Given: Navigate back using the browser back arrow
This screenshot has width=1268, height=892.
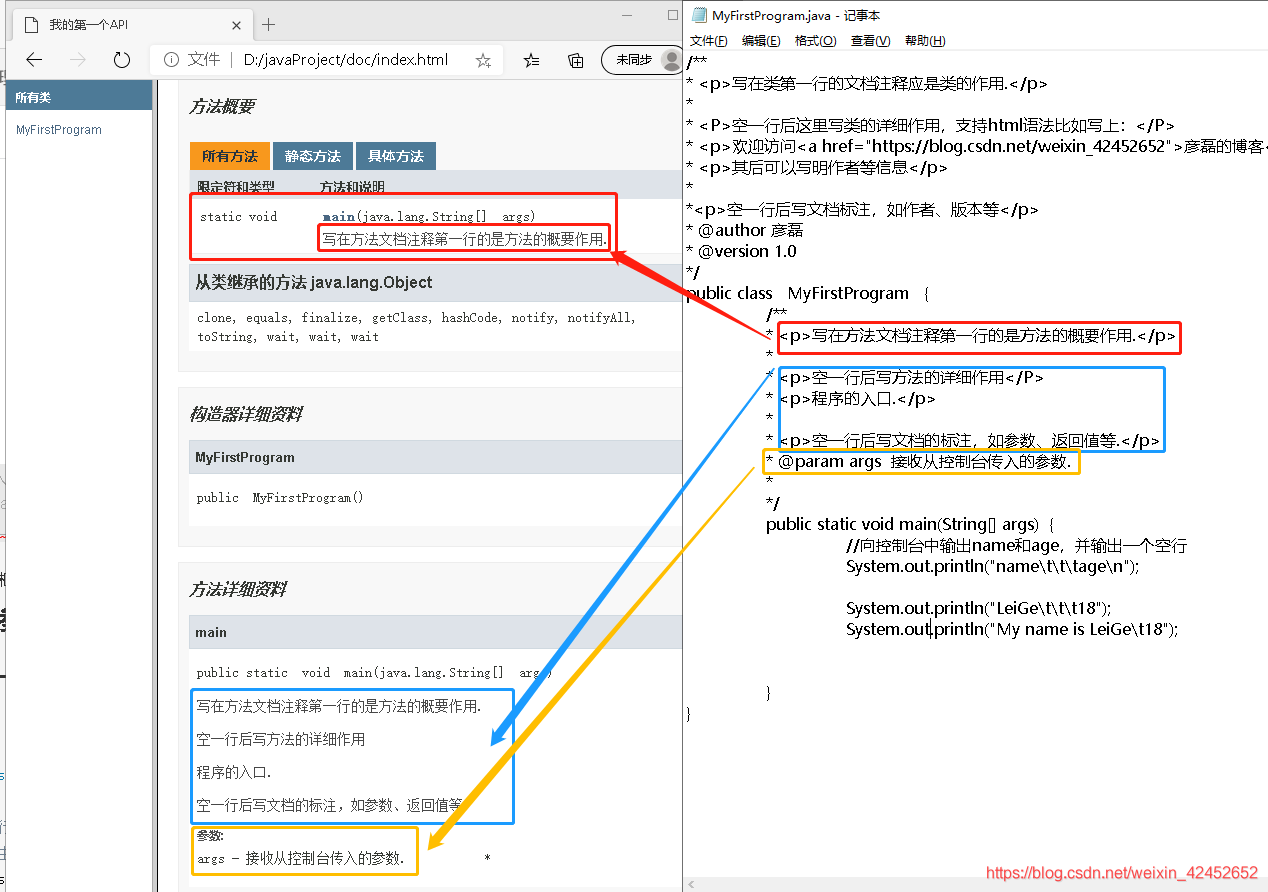Looking at the screenshot, I should point(34,60).
